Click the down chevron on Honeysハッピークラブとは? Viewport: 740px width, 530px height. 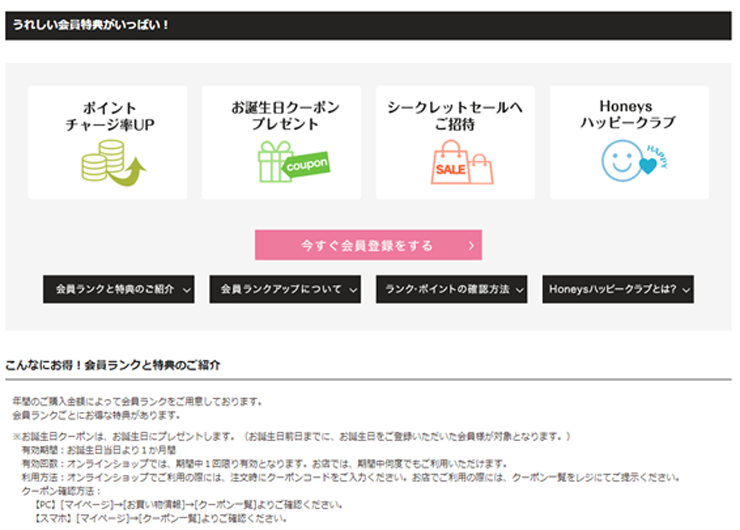coord(685,290)
